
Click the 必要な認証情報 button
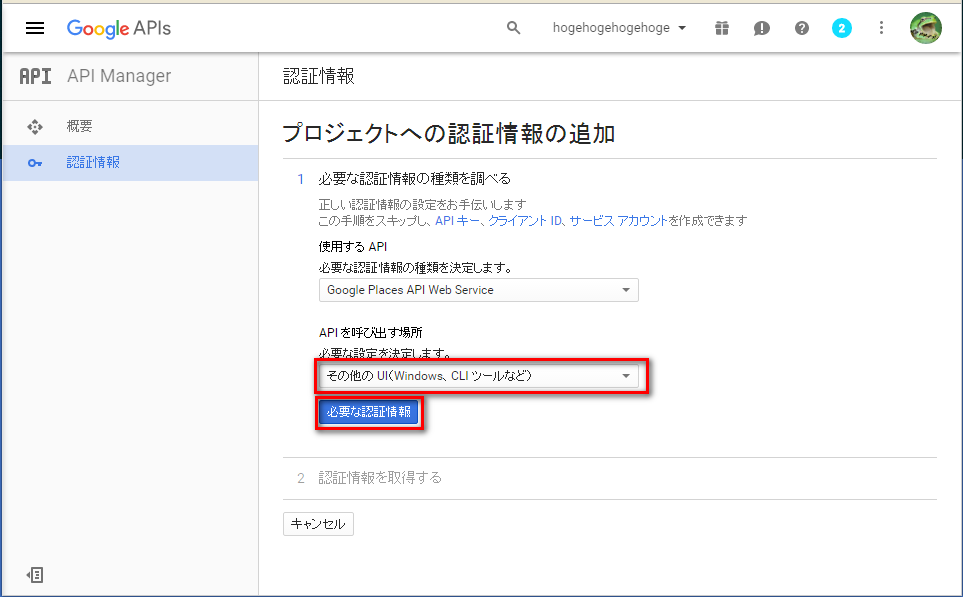[x=368, y=412]
